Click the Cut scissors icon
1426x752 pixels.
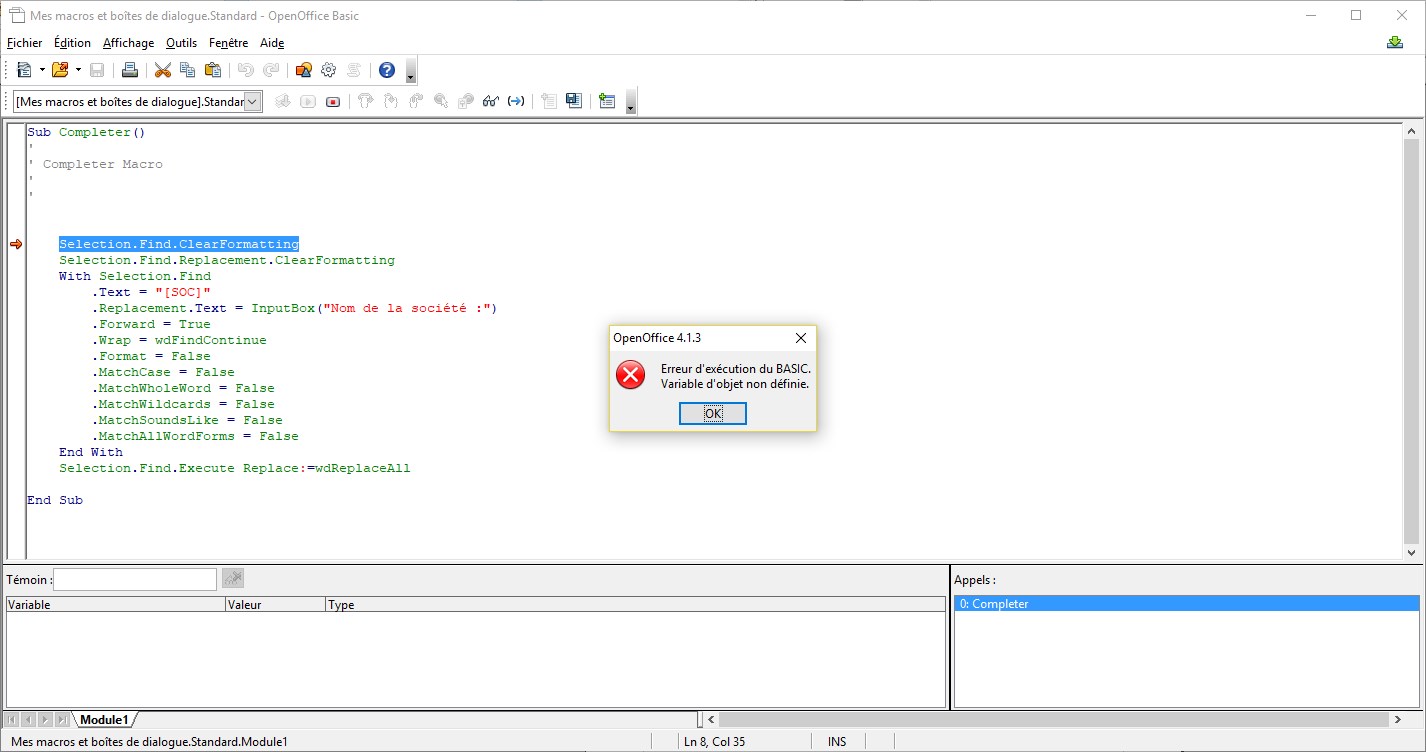[x=162, y=70]
